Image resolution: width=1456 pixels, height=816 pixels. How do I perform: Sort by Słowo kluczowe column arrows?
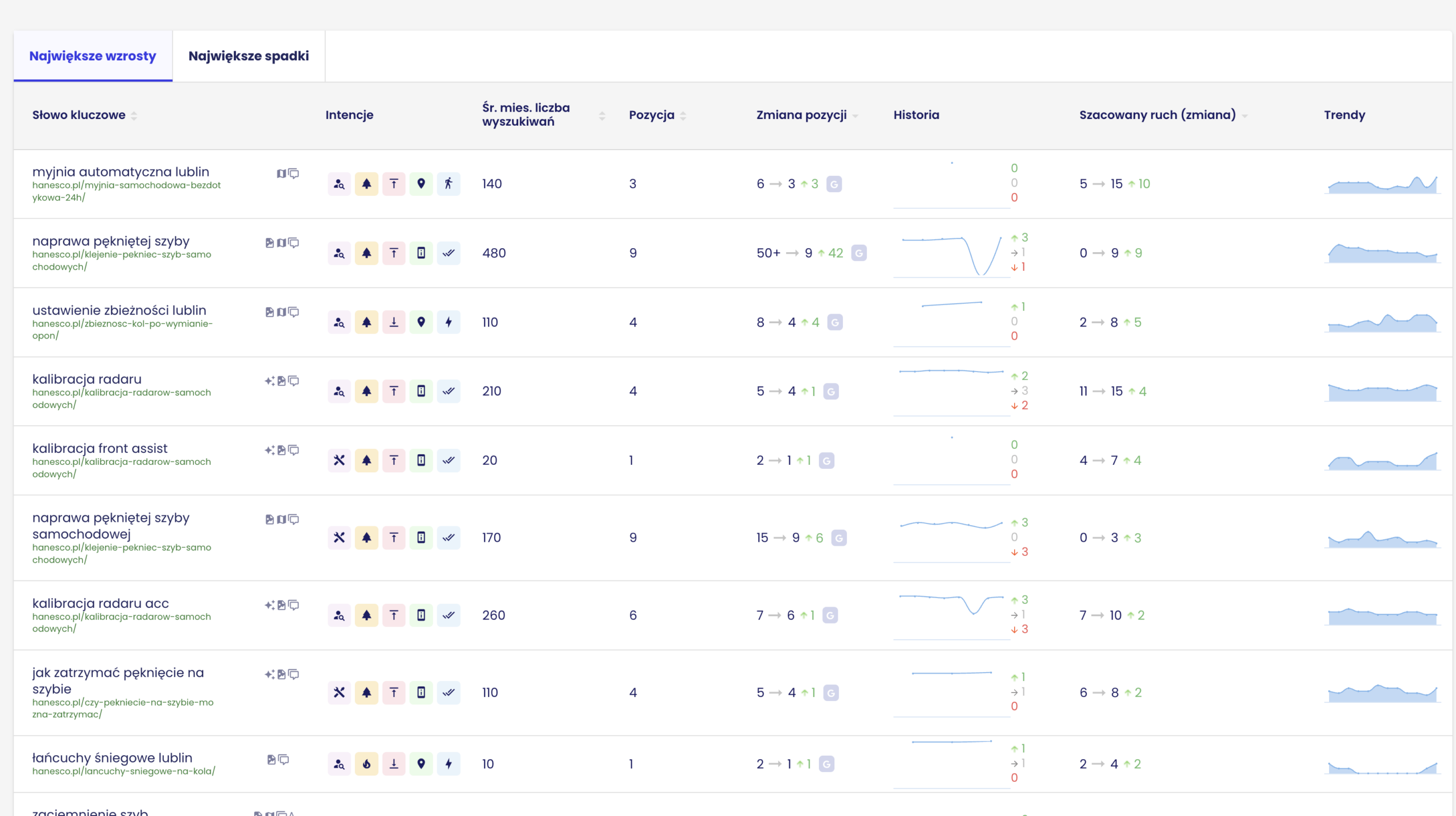point(134,116)
